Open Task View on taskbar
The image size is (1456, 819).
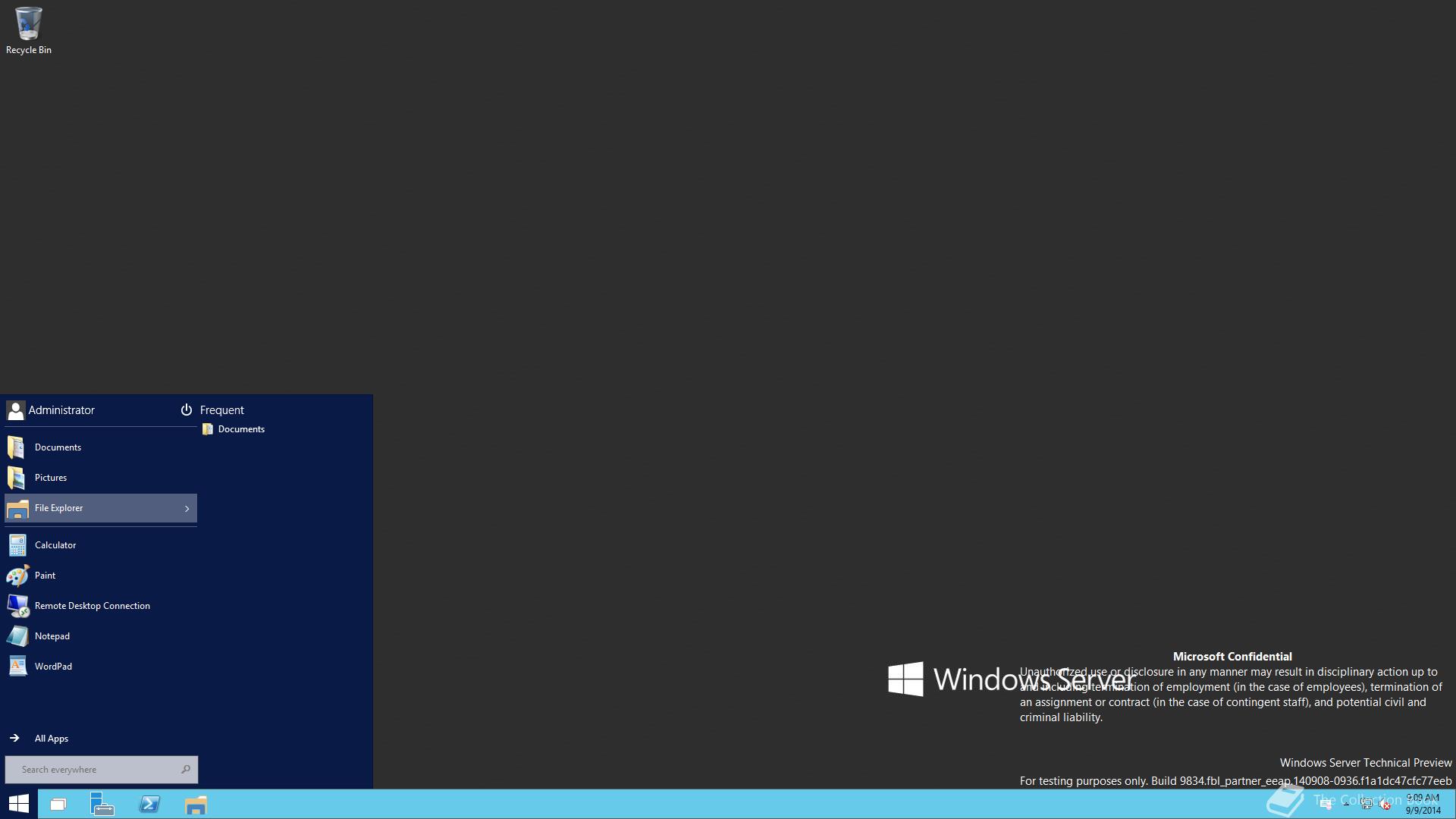click(58, 804)
